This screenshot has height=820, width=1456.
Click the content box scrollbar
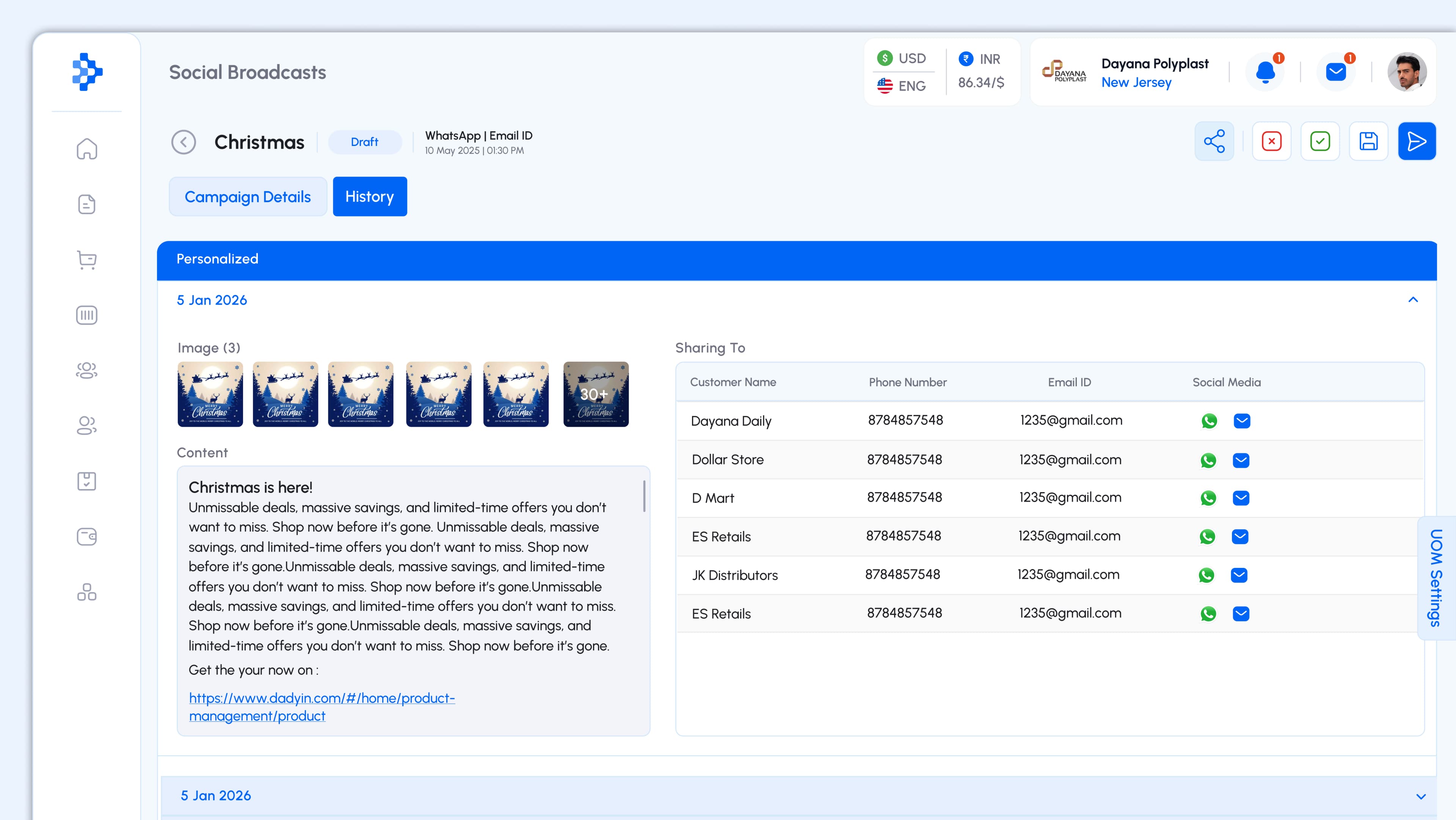pyautogui.click(x=644, y=496)
